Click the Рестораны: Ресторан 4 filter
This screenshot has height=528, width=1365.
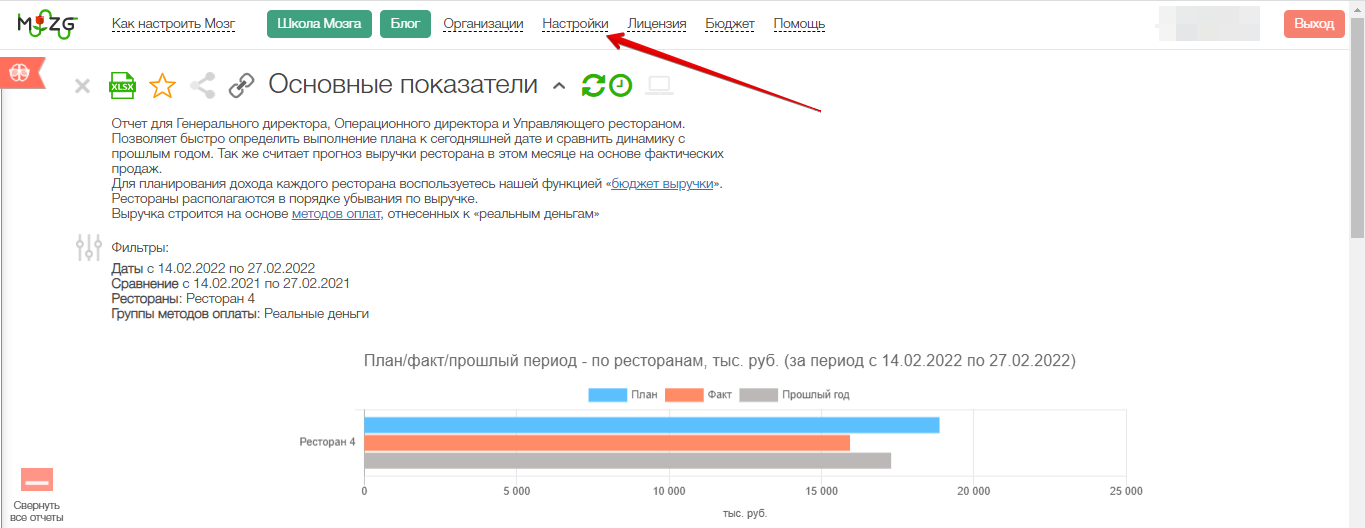point(183,298)
